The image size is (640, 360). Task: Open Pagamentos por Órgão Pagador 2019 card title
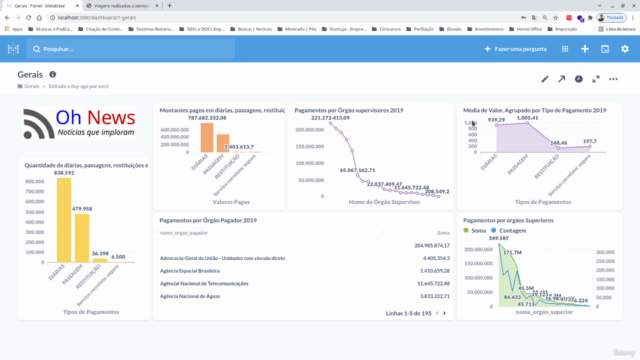point(208,220)
